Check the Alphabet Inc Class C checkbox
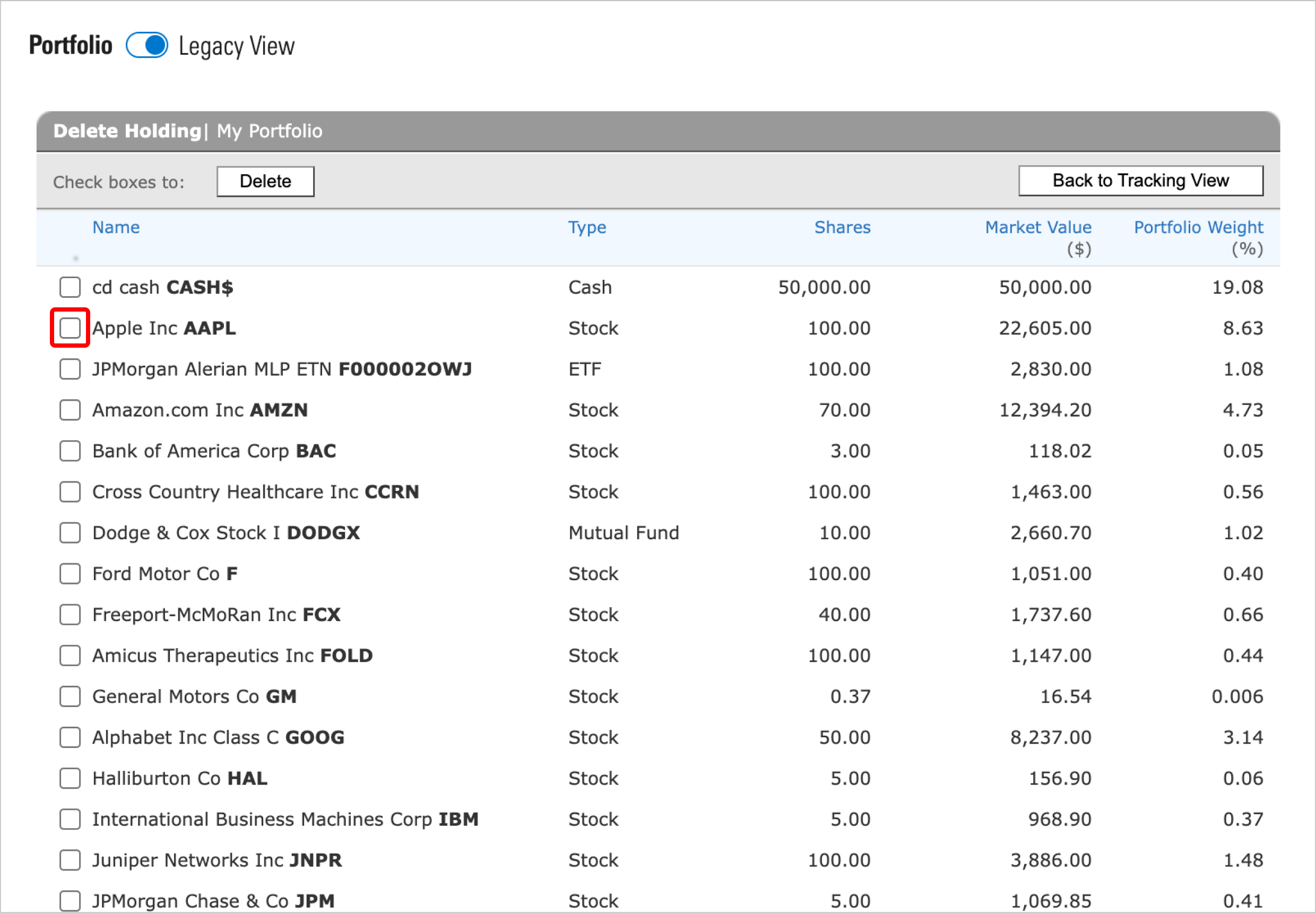 (70, 737)
